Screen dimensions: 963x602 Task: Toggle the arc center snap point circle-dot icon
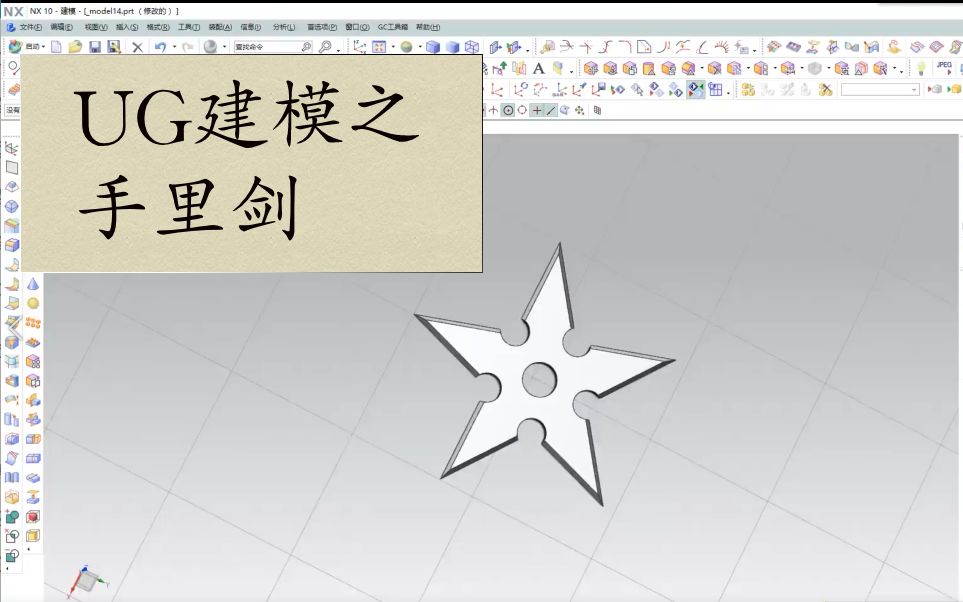tap(508, 111)
